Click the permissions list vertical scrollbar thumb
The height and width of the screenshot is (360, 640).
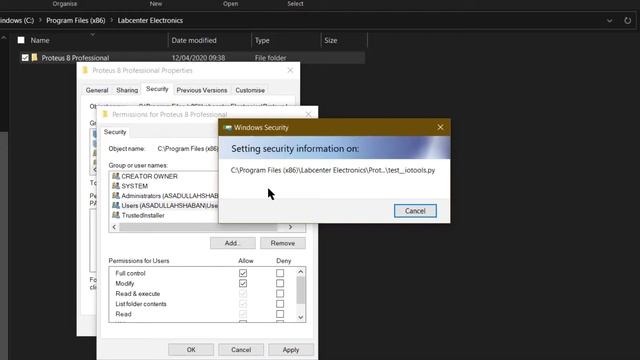[x=301, y=290]
